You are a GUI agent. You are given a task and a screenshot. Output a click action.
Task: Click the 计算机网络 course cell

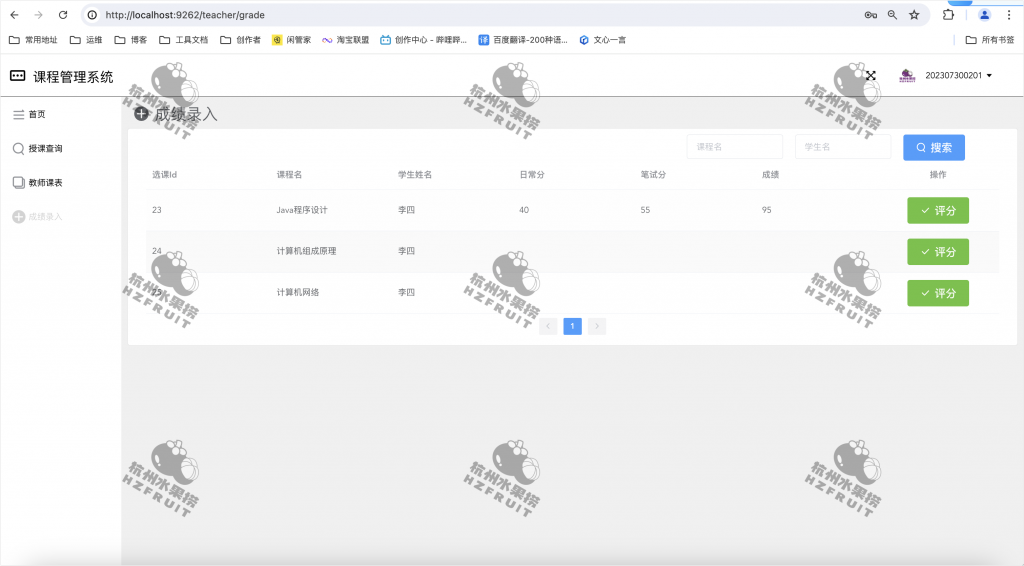pyautogui.click(x=298, y=292)
